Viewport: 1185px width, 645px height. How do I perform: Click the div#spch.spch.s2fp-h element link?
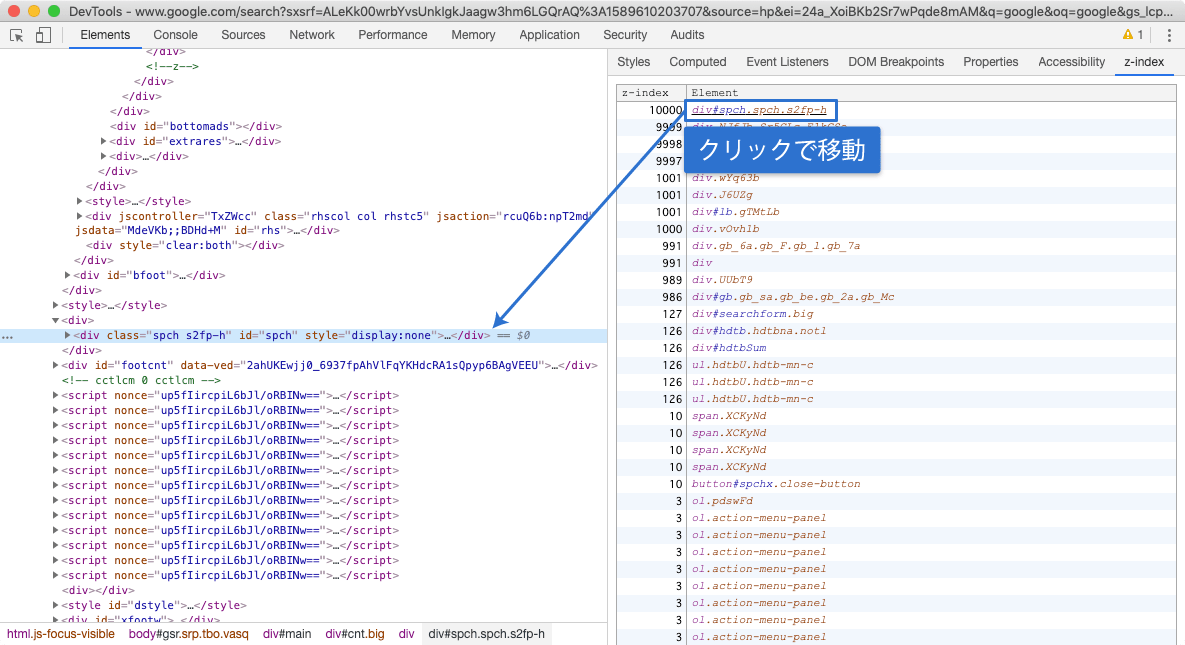759,110
